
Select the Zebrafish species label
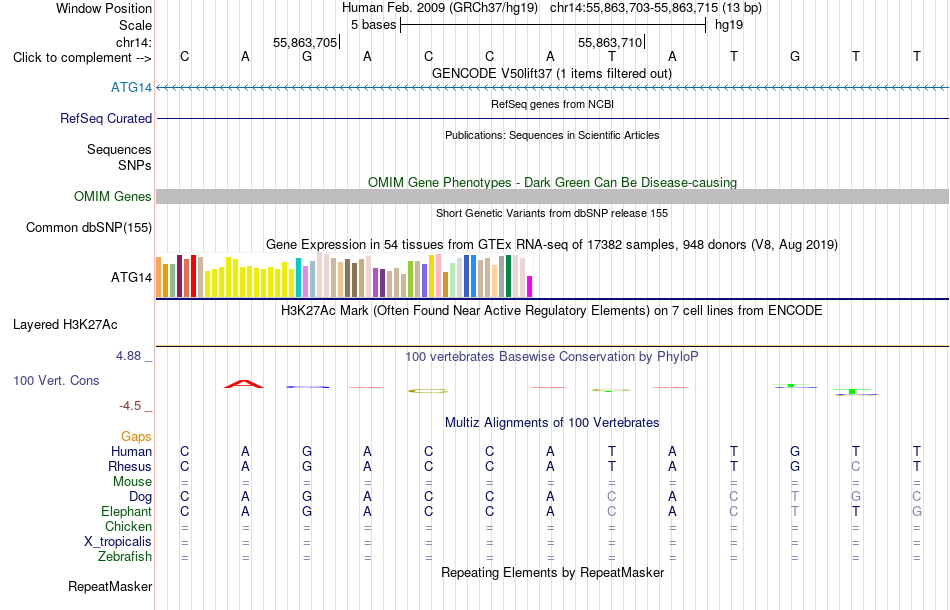pos(125,556)
